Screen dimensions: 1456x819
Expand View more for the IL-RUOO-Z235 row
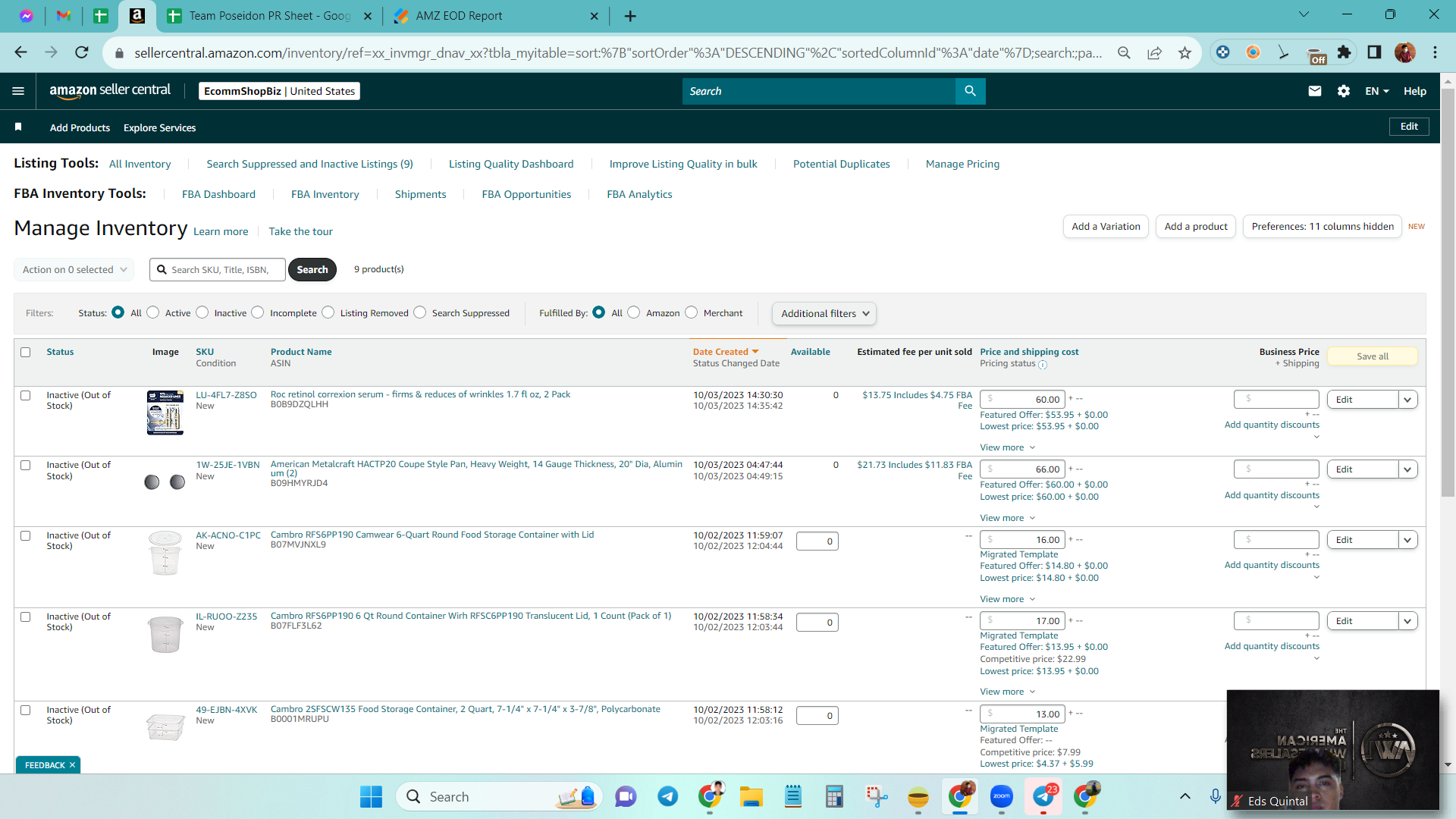1007,692
